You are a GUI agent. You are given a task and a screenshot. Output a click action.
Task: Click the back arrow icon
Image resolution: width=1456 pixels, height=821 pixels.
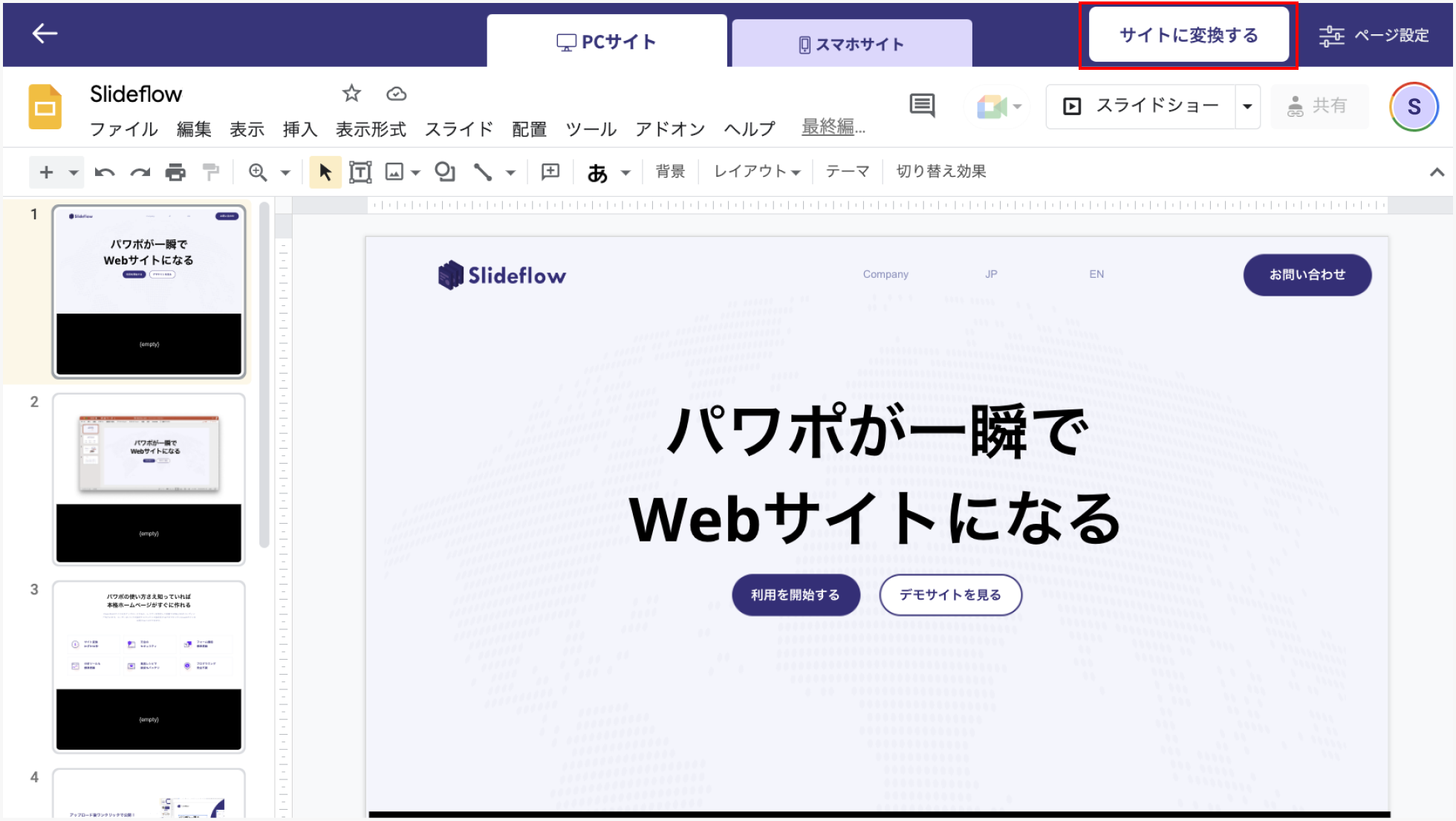point(45,33)
